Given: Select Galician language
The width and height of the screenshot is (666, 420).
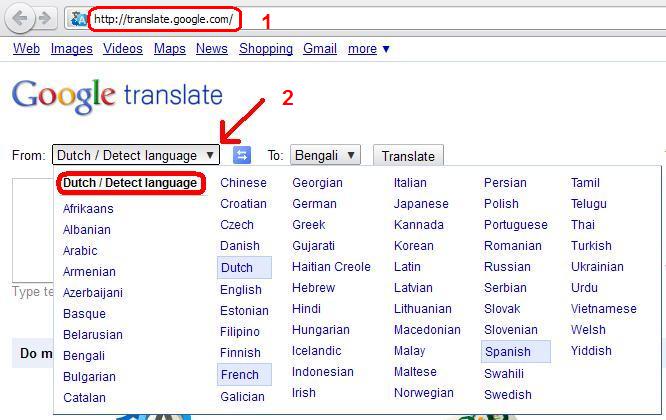Looking at the screenshot, I should pyautogui.click(x=242, y=397).
